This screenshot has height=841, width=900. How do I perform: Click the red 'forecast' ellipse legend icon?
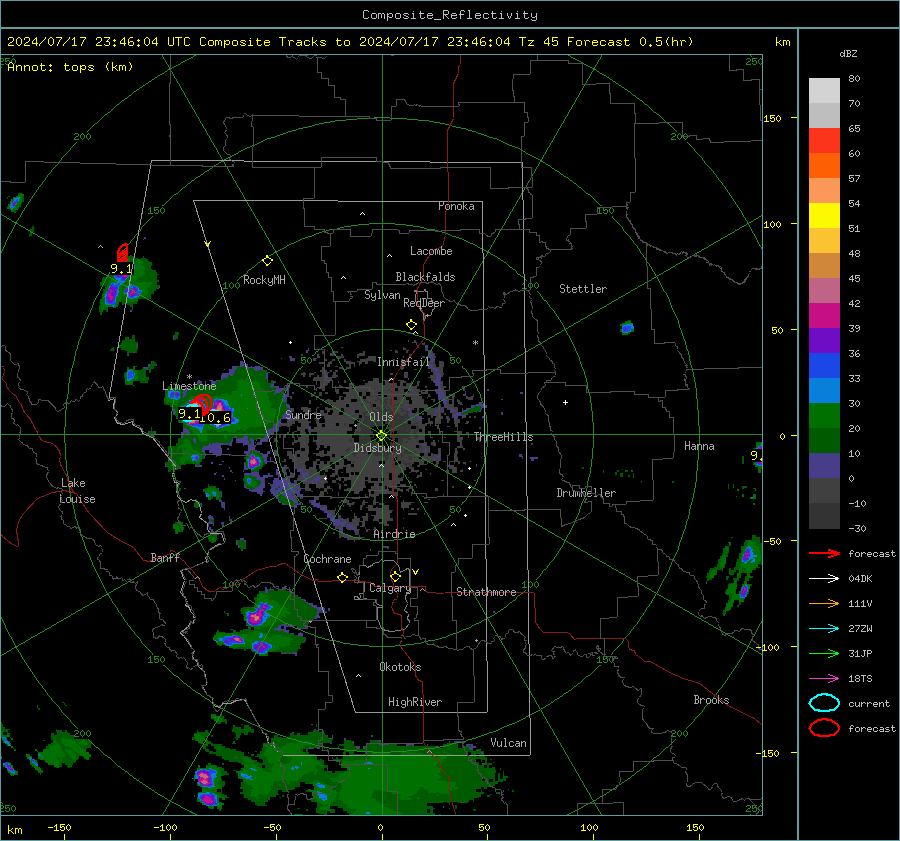coord(824,728)
